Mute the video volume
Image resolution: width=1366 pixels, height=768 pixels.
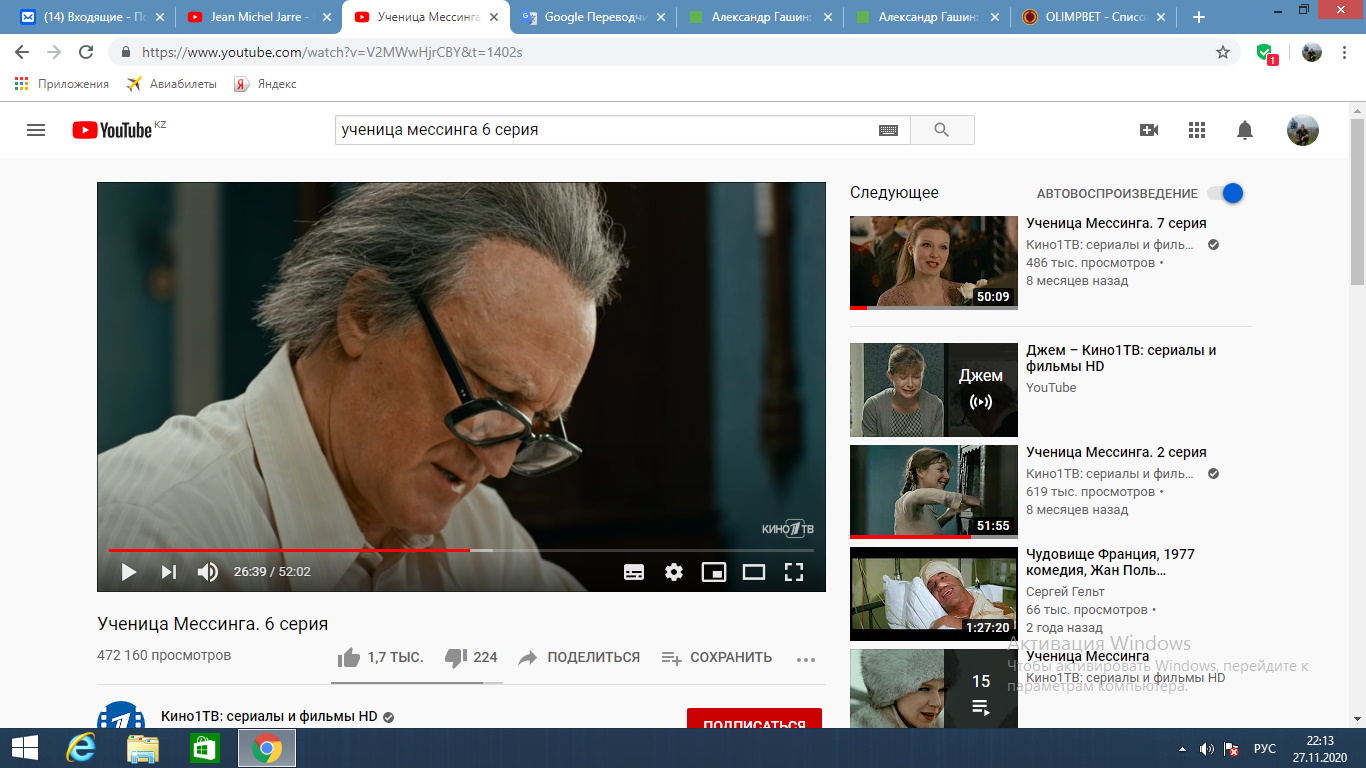click(207, 572)
